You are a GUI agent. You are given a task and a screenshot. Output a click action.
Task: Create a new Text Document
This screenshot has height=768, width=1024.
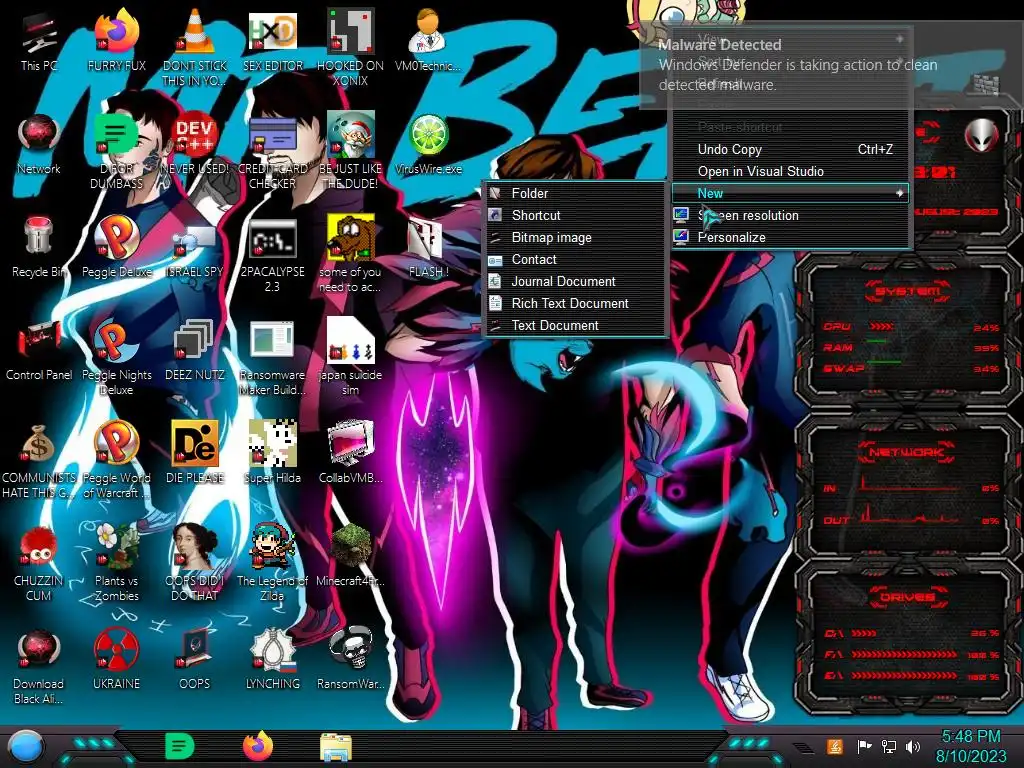pyautogui.click(x=575, y=325)
